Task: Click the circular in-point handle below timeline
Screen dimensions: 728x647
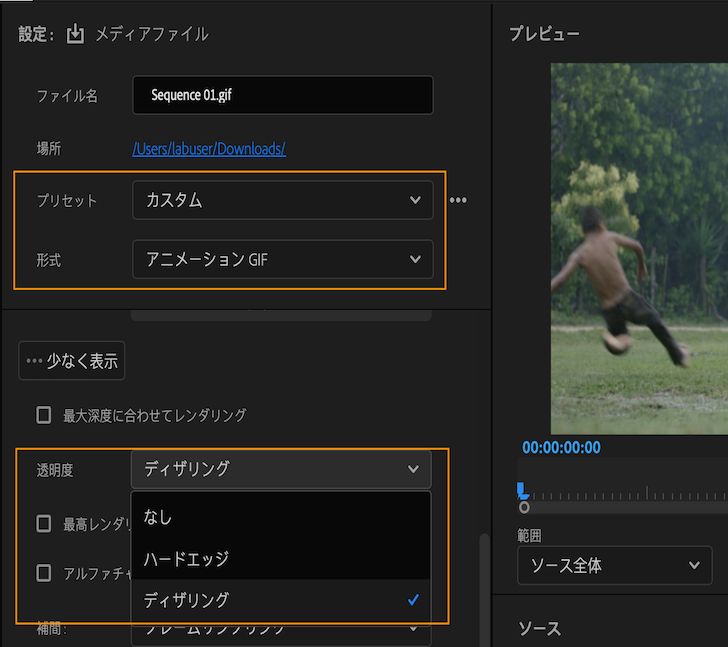Action: click(x=524, y=507)
